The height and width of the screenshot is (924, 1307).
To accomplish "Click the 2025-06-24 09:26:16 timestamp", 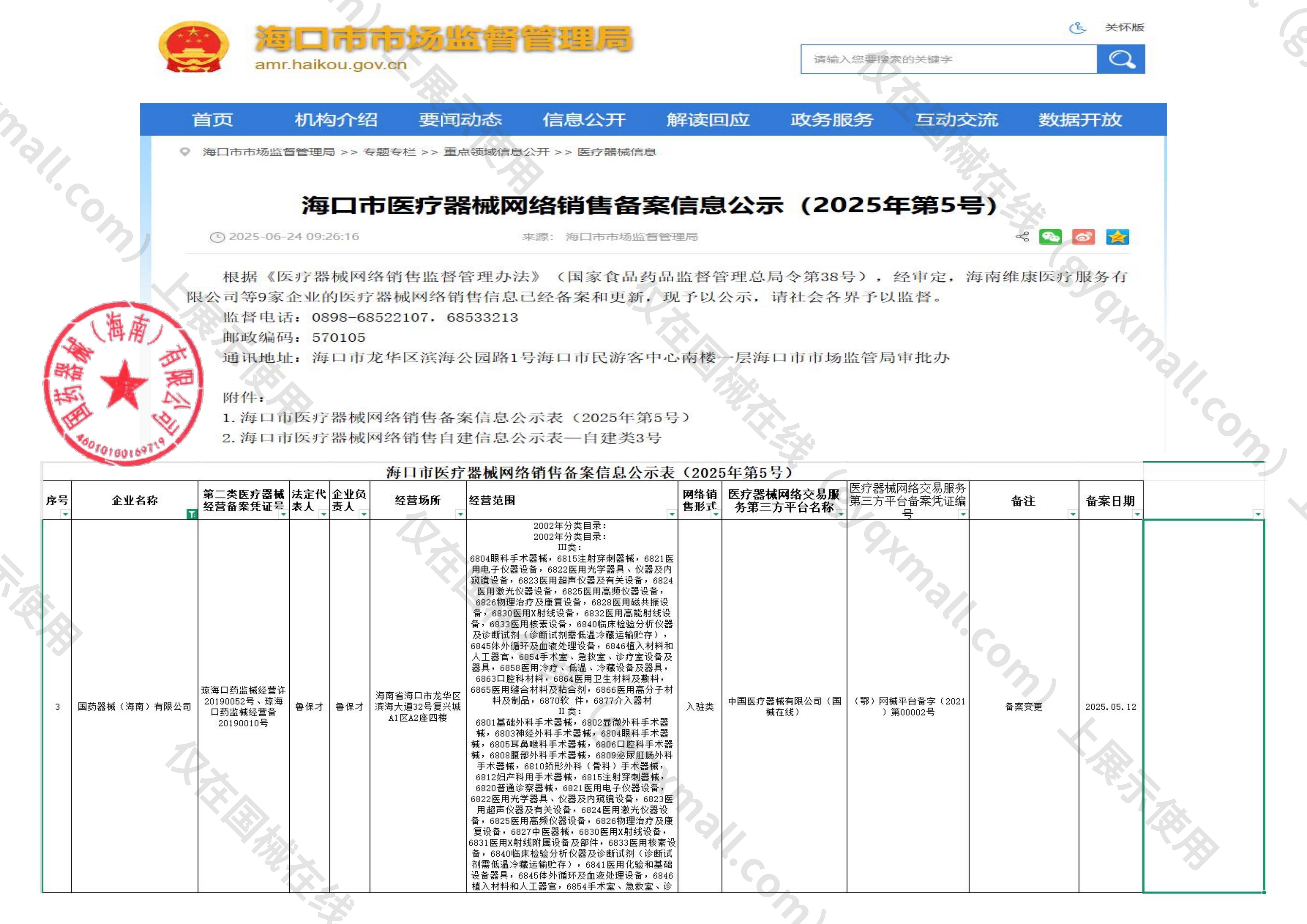I will (294, 237).
